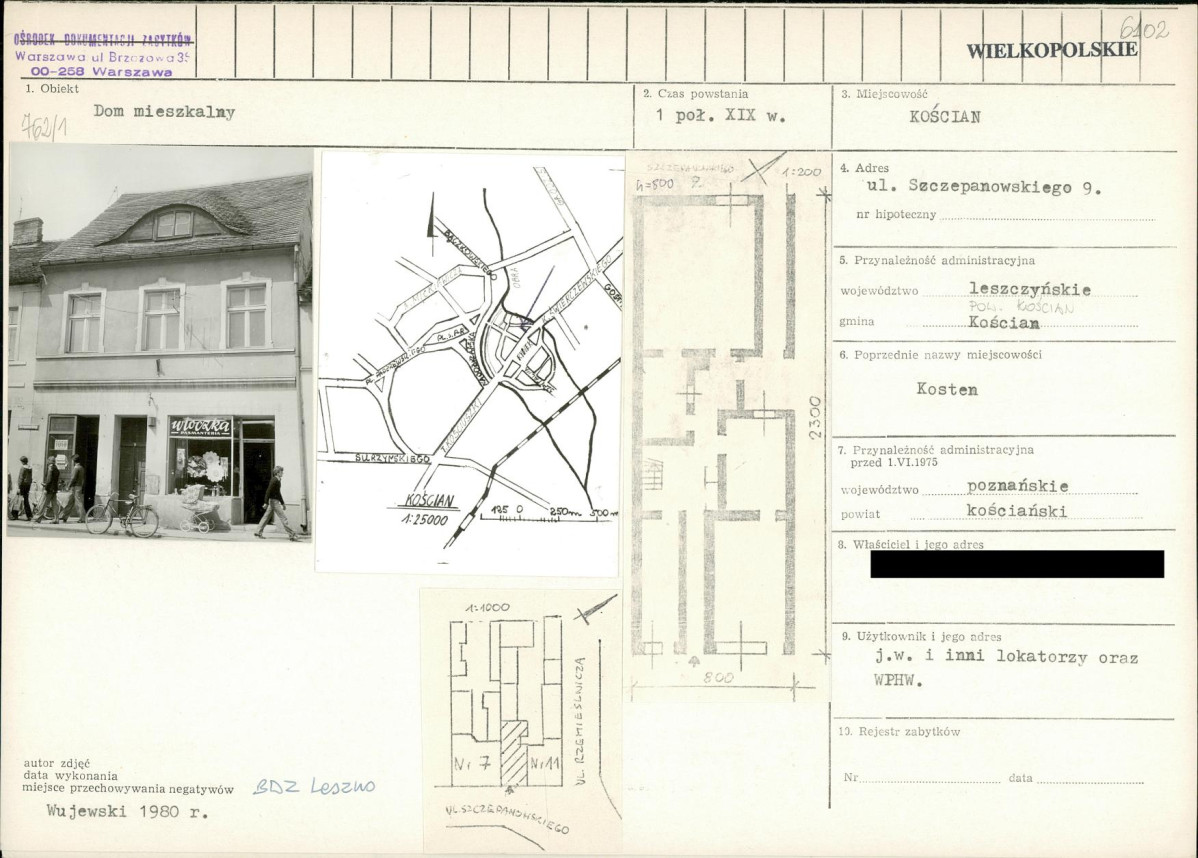Click the former name 'Kosten'
The width and height of the screenshot is (1198, 858).
pyautogui.click(x=947, y=389)
